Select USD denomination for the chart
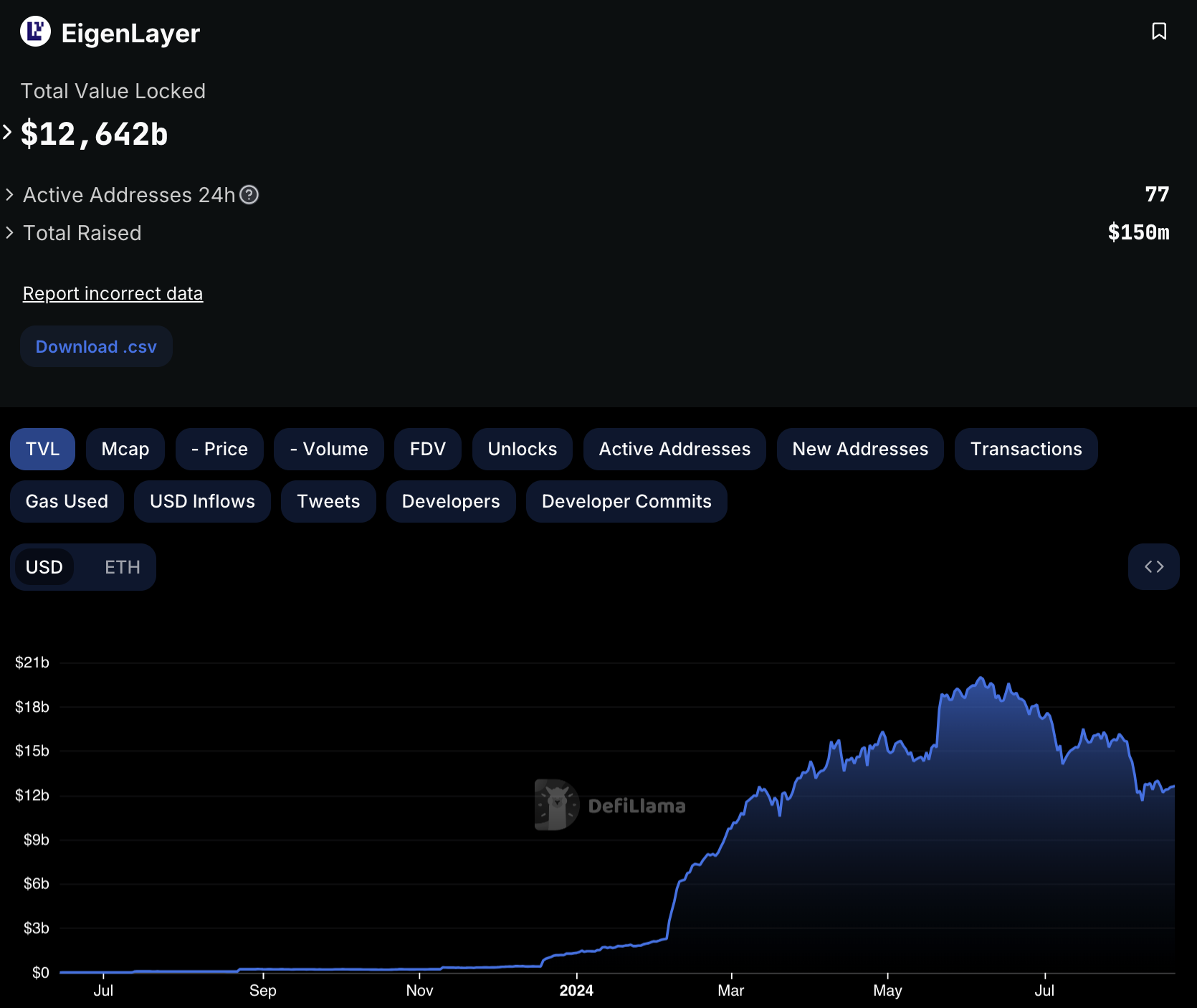This screenshot has width=1197, height=1008. coord(44,567)
